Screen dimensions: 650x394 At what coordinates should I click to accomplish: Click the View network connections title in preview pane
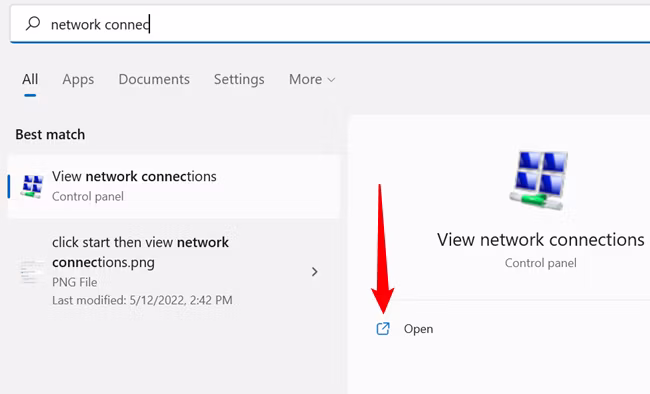[541, 240]
